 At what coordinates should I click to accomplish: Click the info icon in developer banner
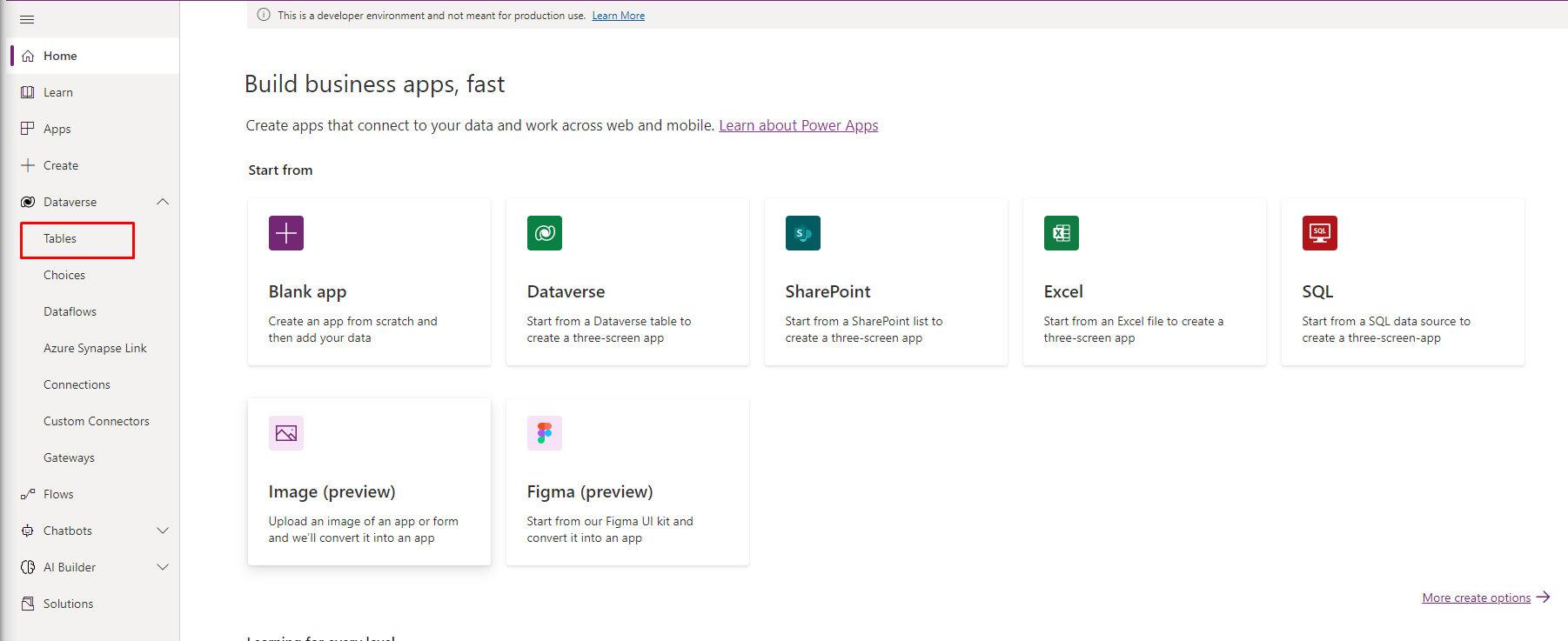pos(264,15)
